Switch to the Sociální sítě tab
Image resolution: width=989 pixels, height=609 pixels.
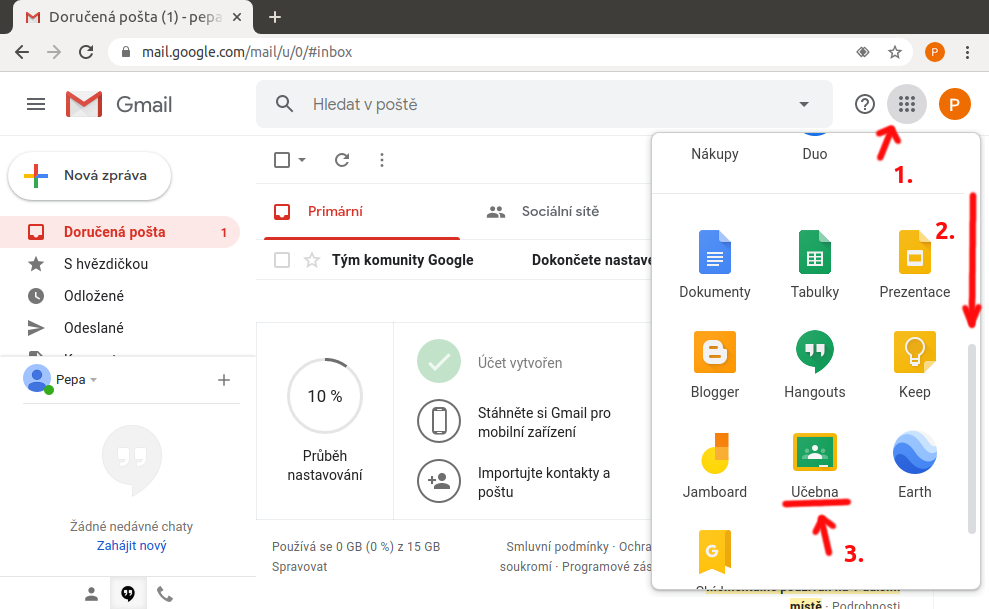click(x=542, y=211)
